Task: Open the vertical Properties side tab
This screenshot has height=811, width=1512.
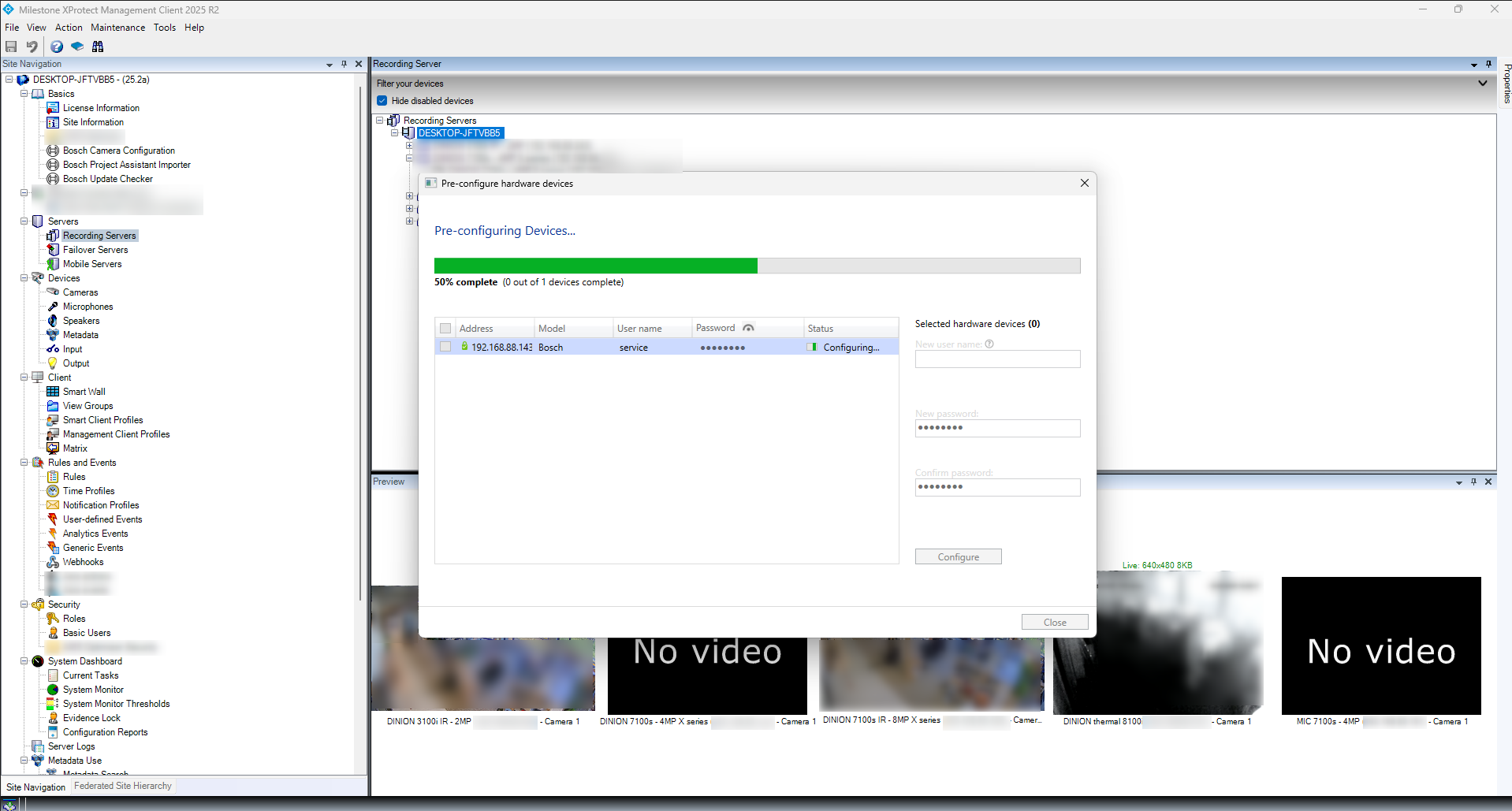Action: (x=1506, y=83)
